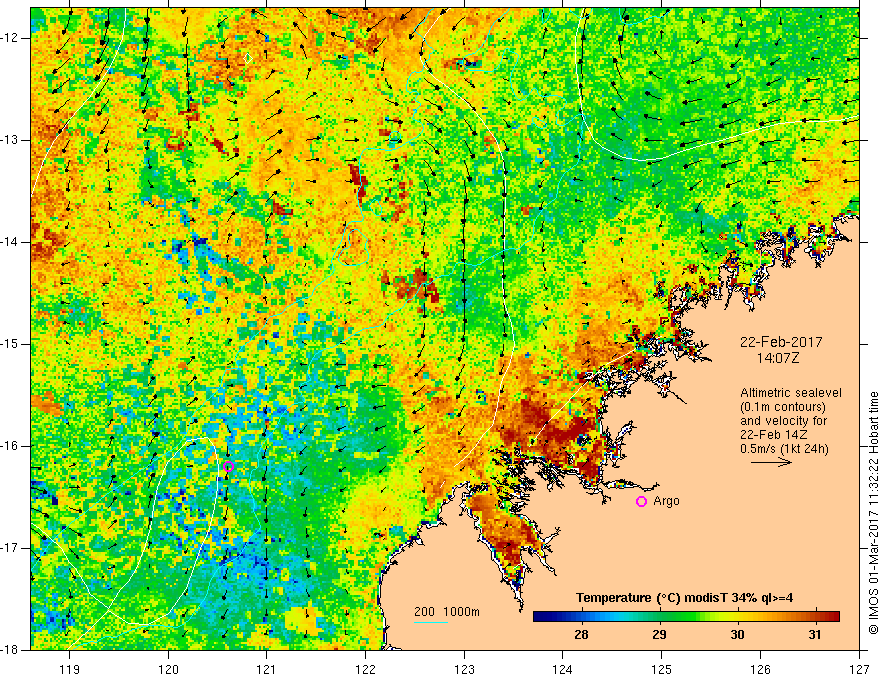The height and width of the screenshot is (680, 880).
Task: Click the velocity scale reference arrow
Action: point(772,462)
